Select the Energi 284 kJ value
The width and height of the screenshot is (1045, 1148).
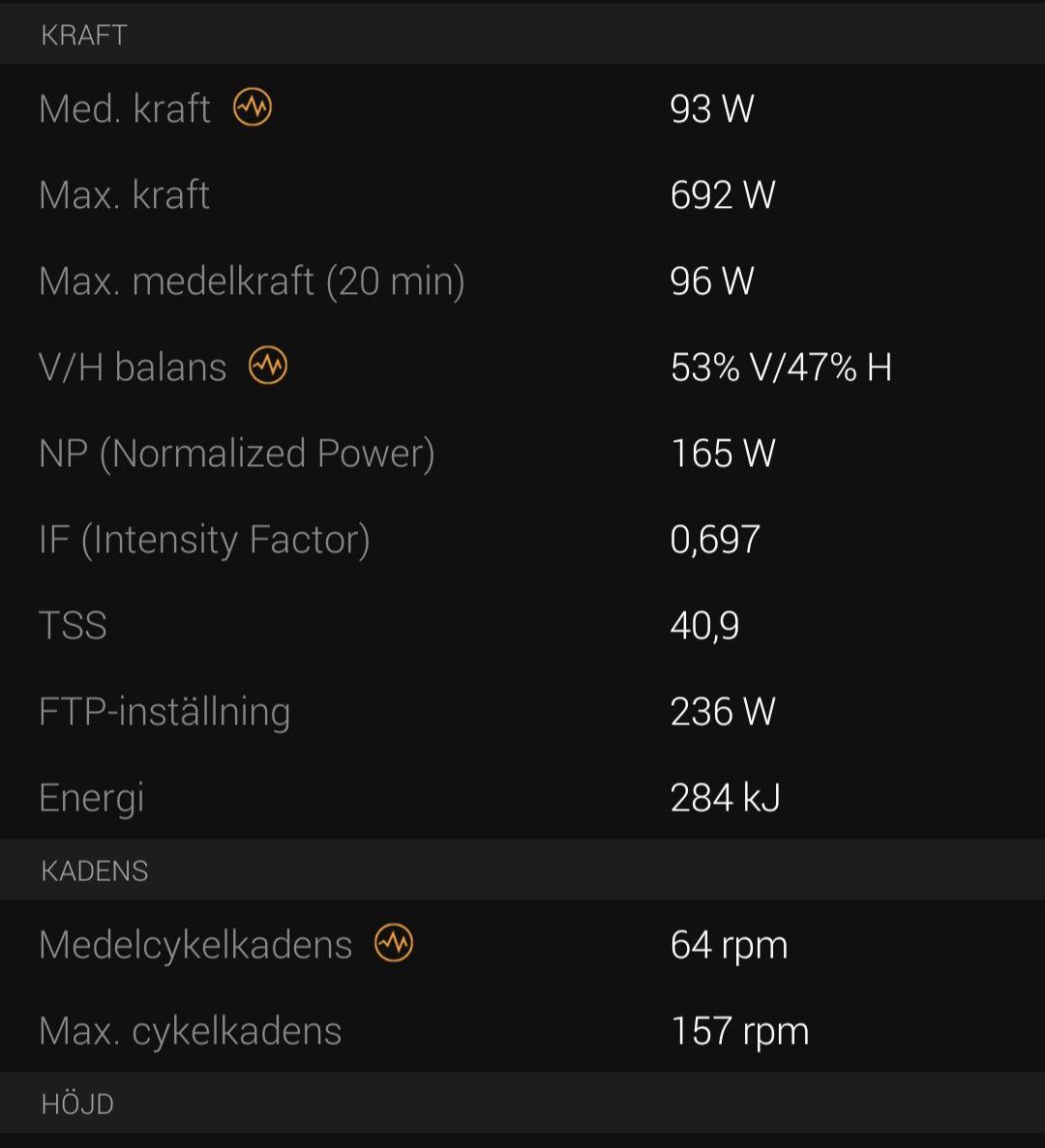tap(725, 798)
